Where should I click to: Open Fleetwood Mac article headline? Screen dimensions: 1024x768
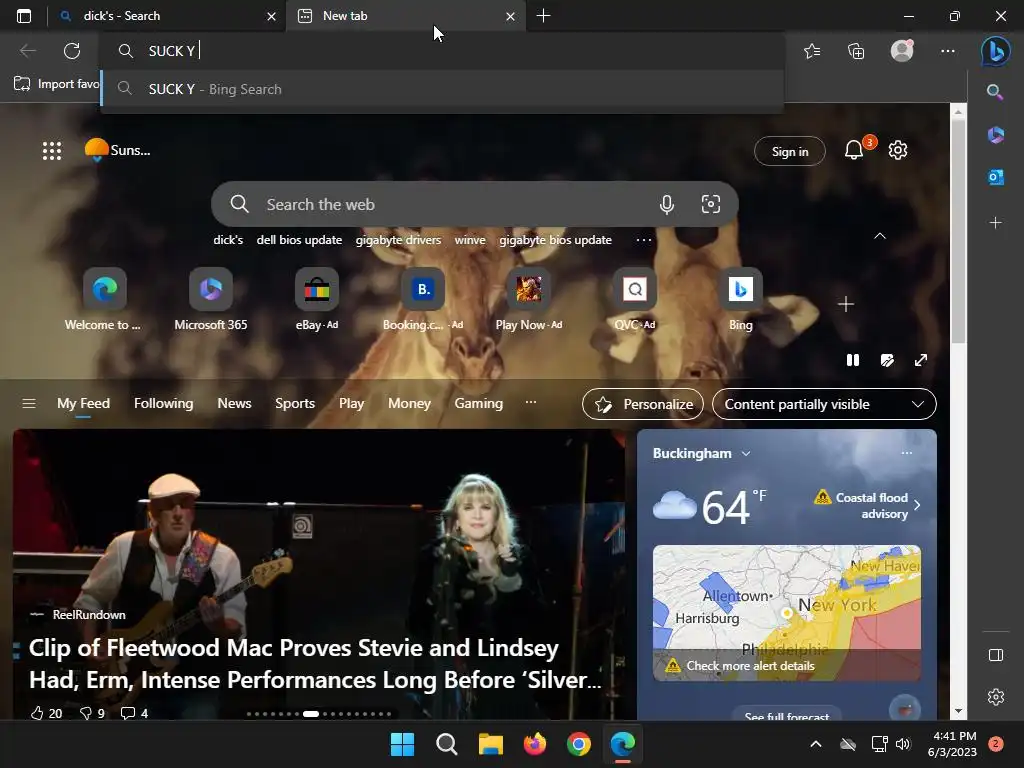315,664
